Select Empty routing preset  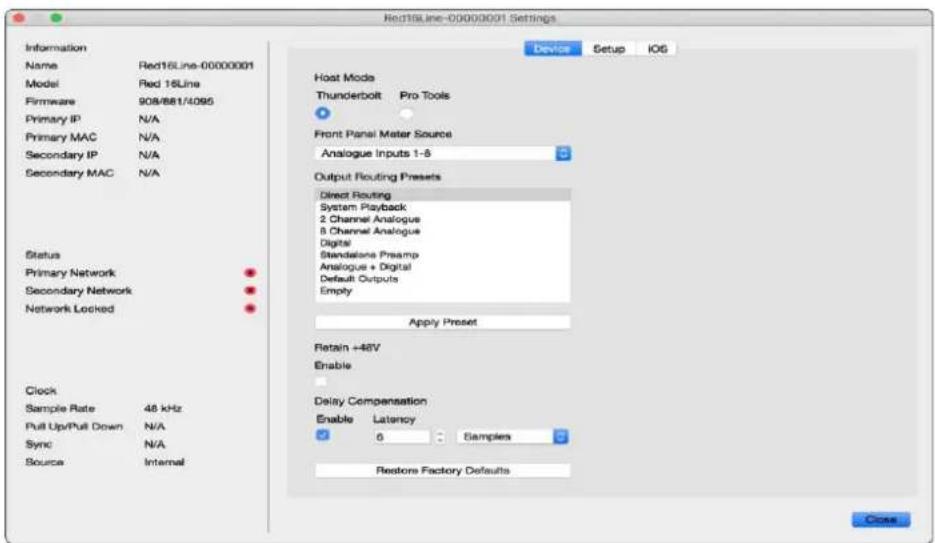coord(442,291)
